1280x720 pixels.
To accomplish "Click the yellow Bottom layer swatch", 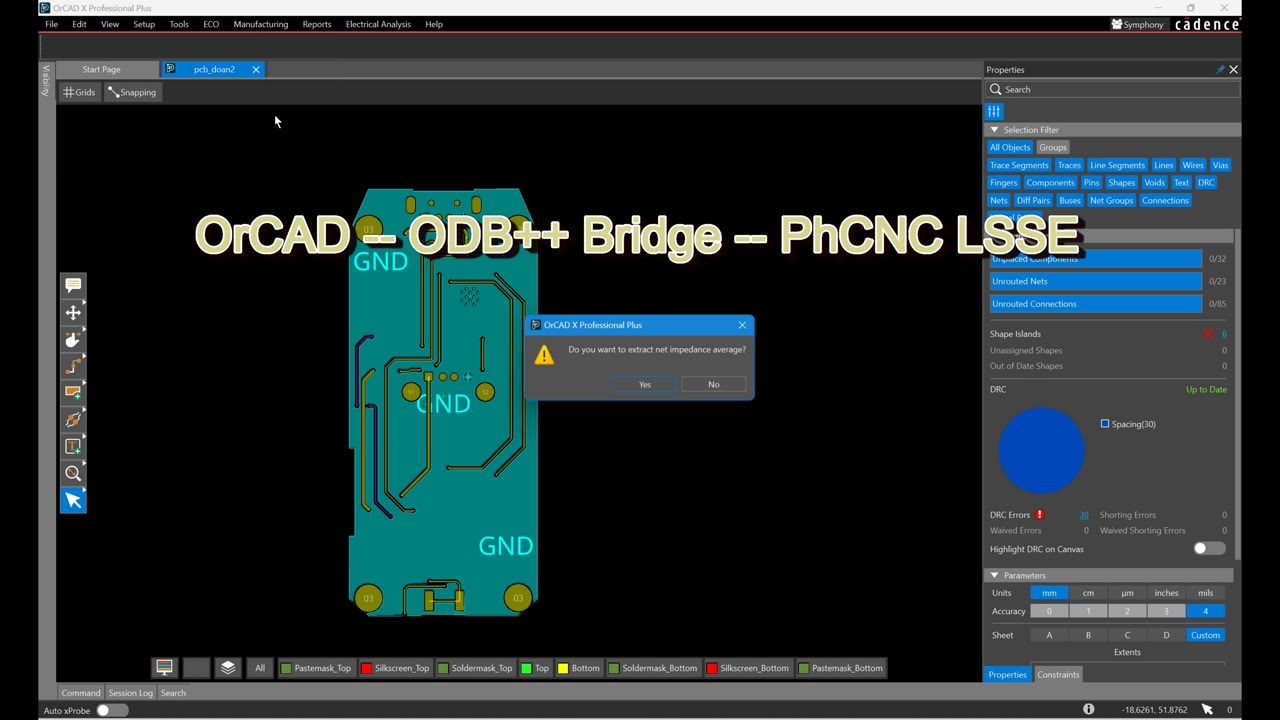I will click(563, 668).
